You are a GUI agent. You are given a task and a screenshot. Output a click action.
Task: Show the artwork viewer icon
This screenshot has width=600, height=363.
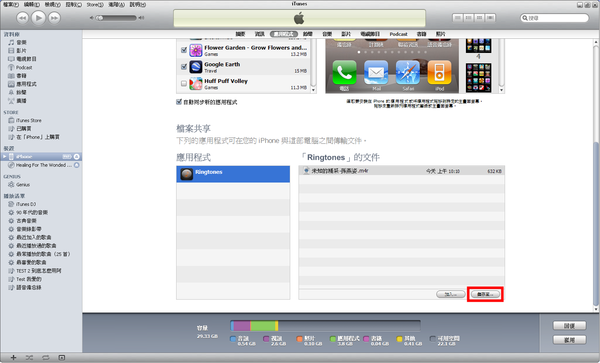click(62, 358)
